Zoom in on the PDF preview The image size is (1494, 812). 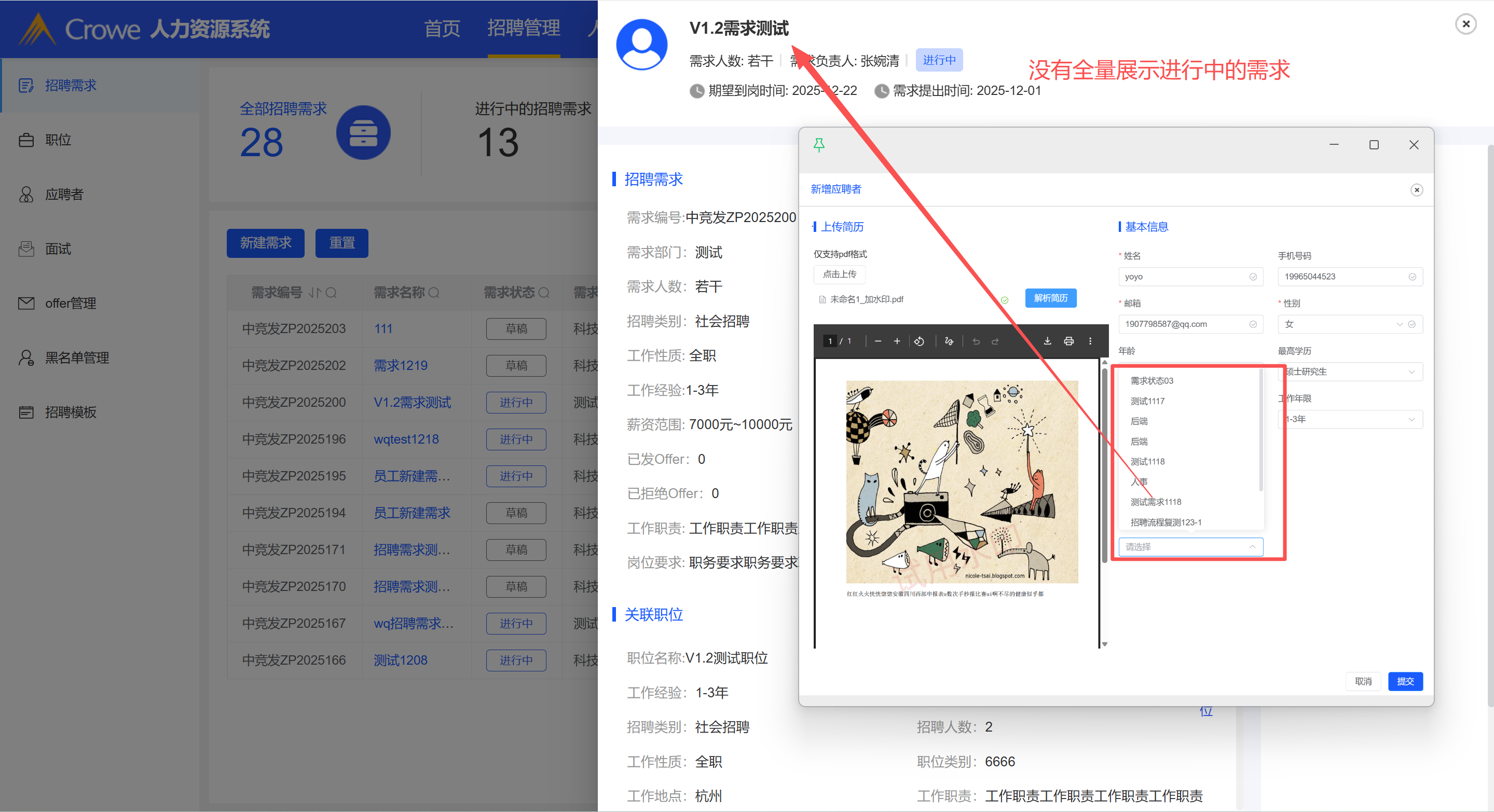(897, 341)
